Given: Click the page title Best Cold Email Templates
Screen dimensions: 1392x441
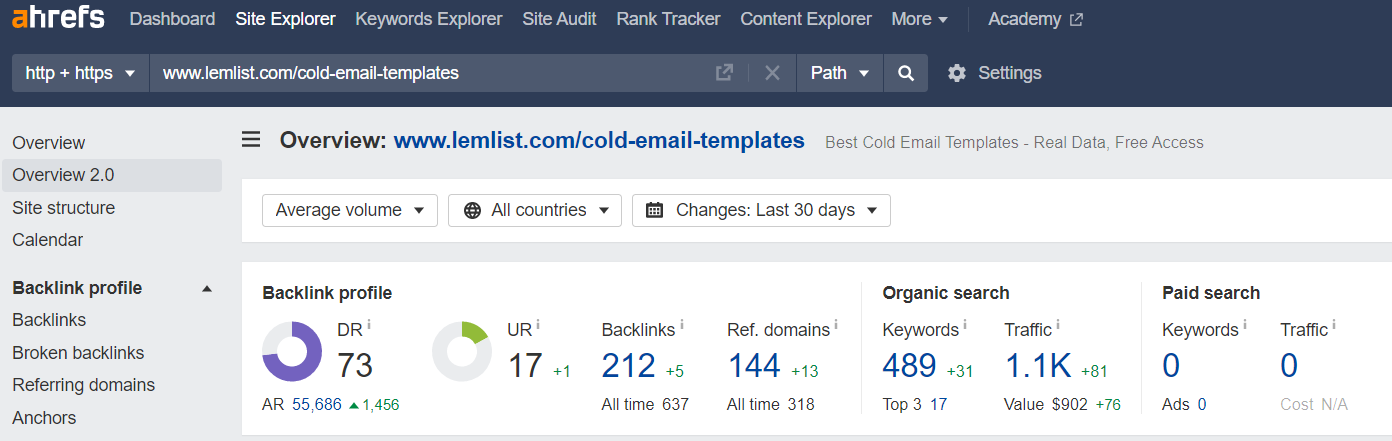Looking at the screenshot, I should [x=1014, y=142].
